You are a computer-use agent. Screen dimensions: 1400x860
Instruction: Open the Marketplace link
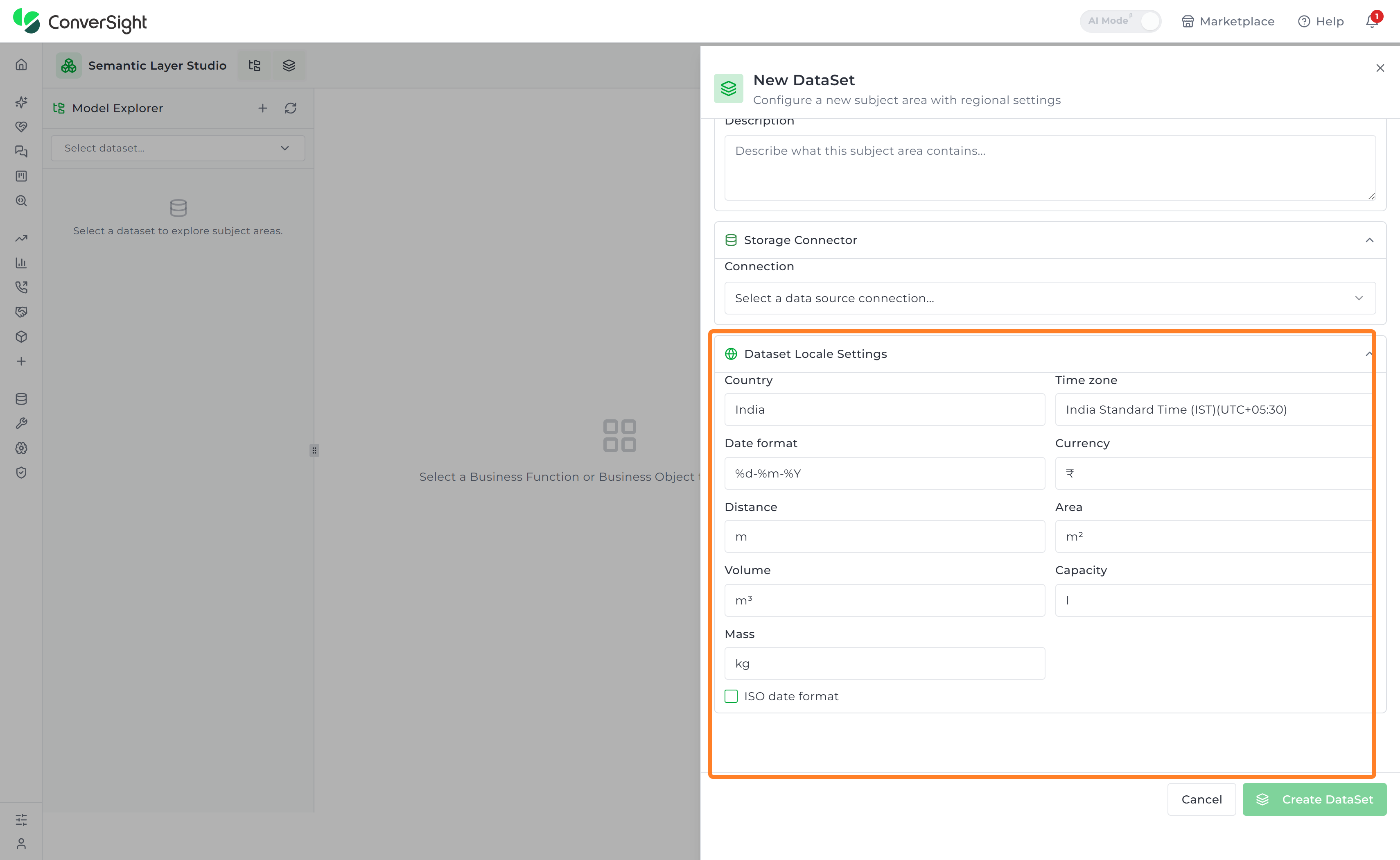pos(1228,21)
